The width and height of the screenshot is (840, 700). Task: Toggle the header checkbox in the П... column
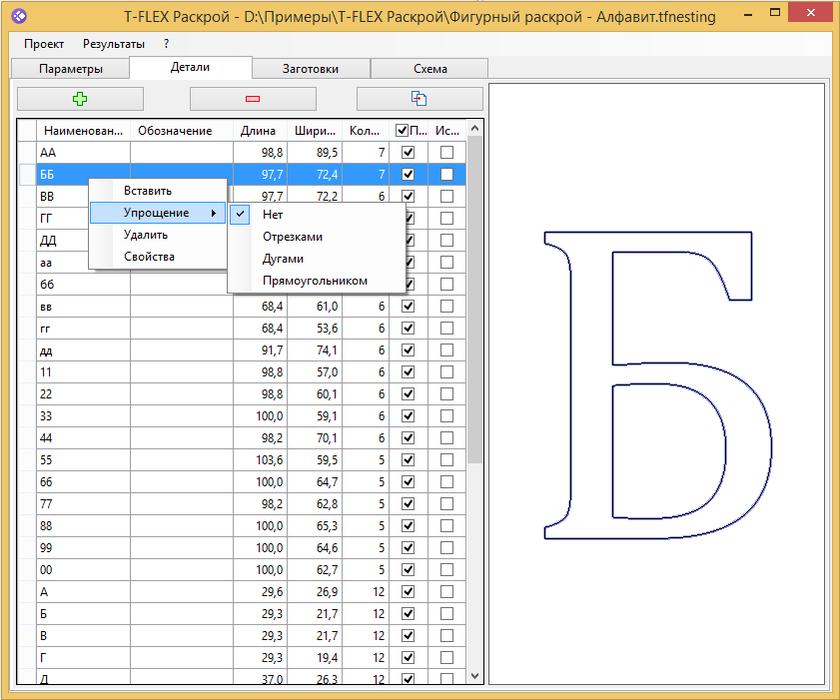pyautogui.click(x=402, y=130)
